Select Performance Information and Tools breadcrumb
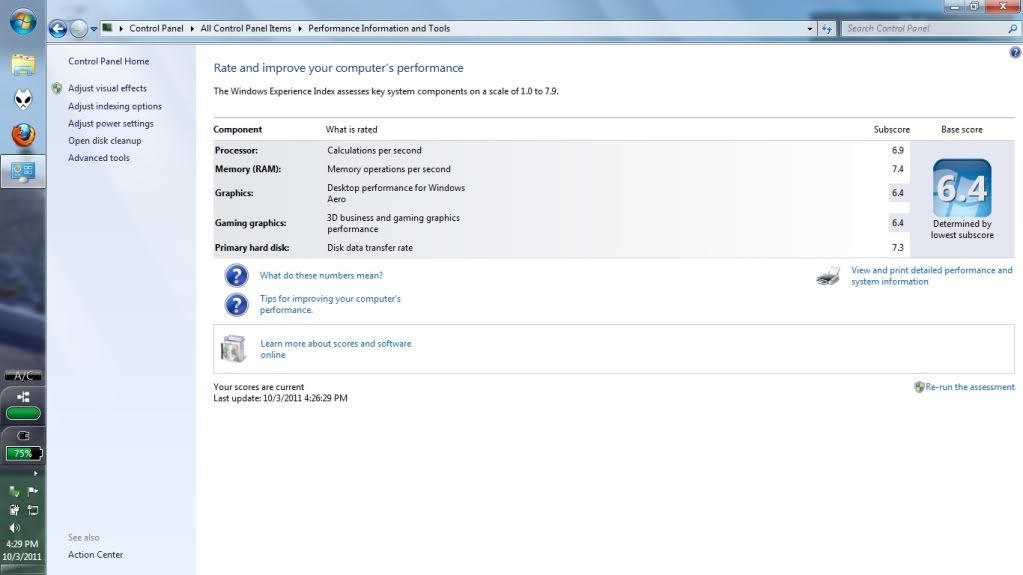 pyautogui.click(x=378, y=29)
